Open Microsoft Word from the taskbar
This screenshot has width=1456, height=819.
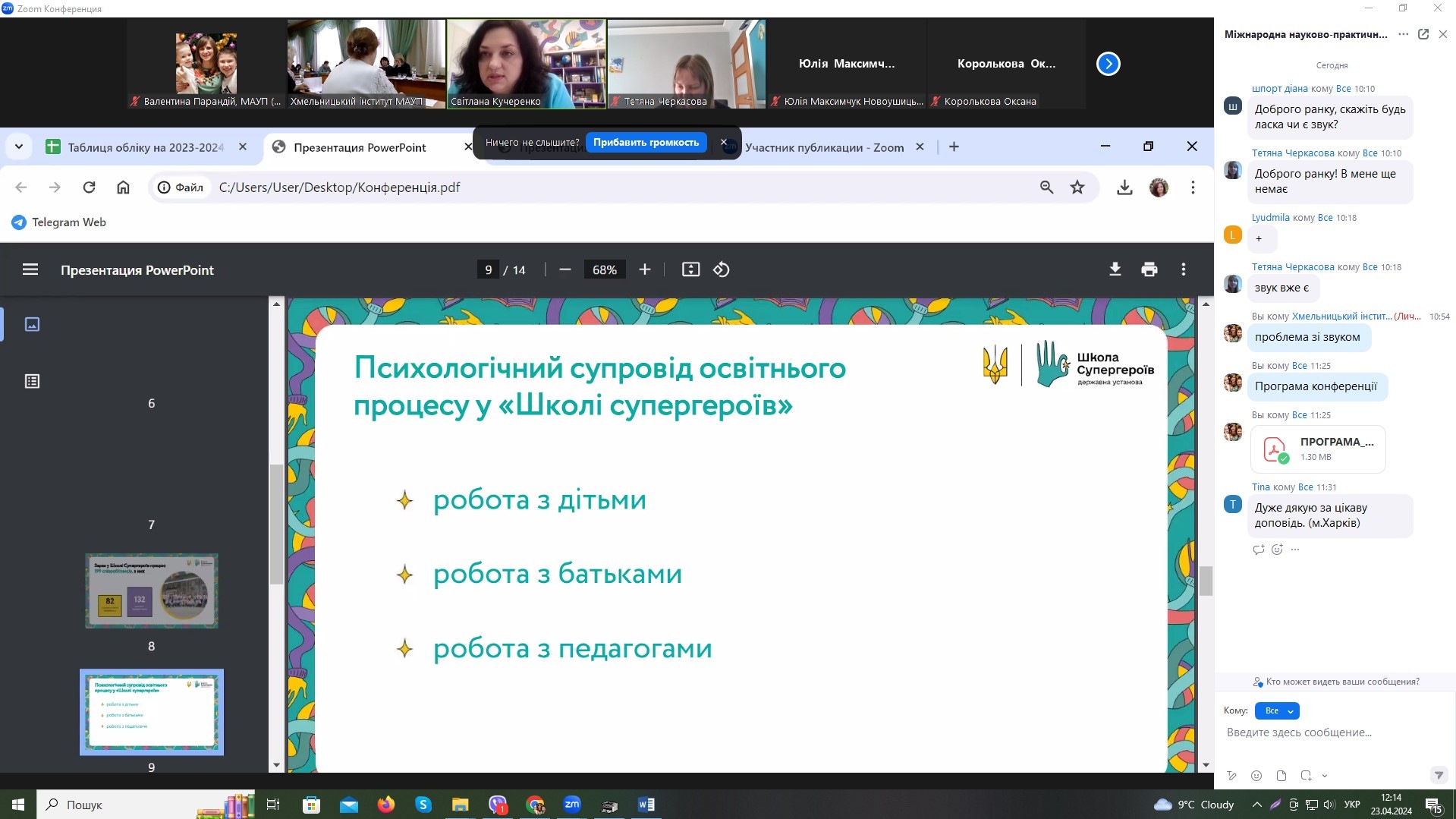[646, 805]
